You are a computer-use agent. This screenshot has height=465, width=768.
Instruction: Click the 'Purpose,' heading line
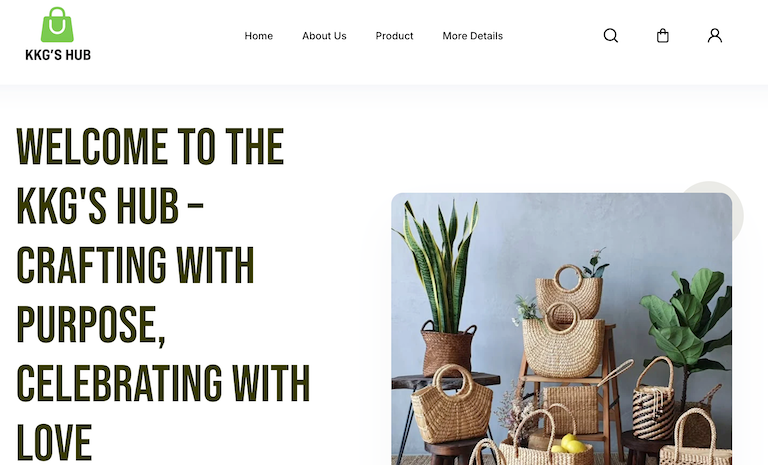pyautogui.click(x=91, y=324)
